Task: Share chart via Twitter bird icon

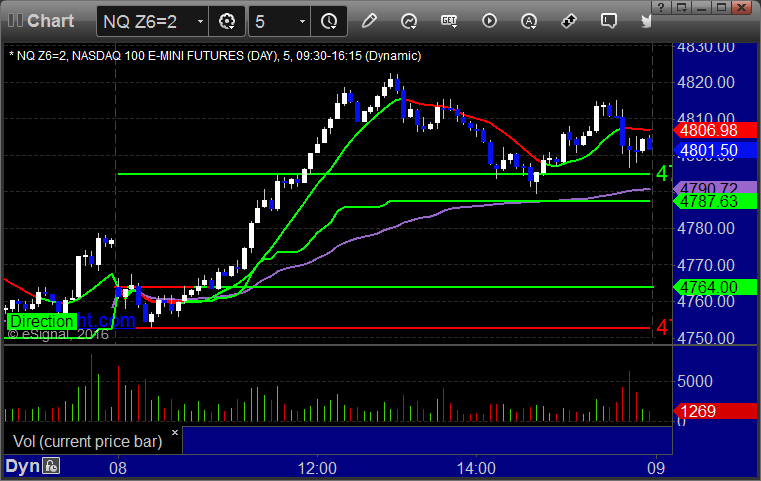Action: 646,21
